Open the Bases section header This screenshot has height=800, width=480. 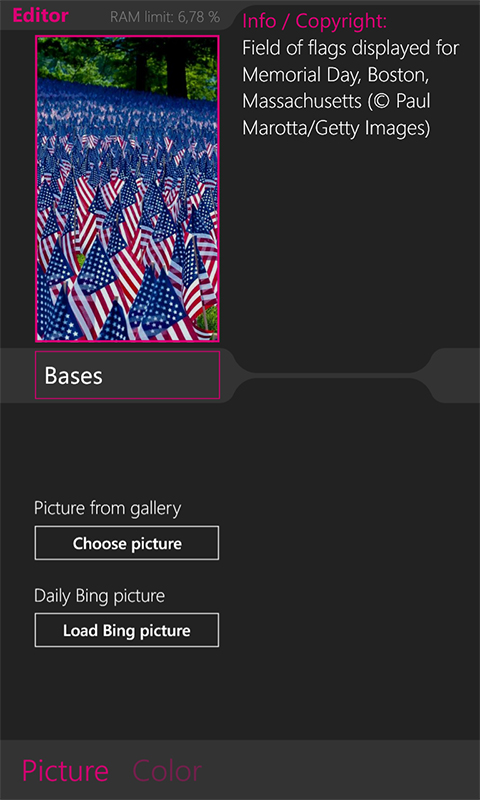coord(127,375)
